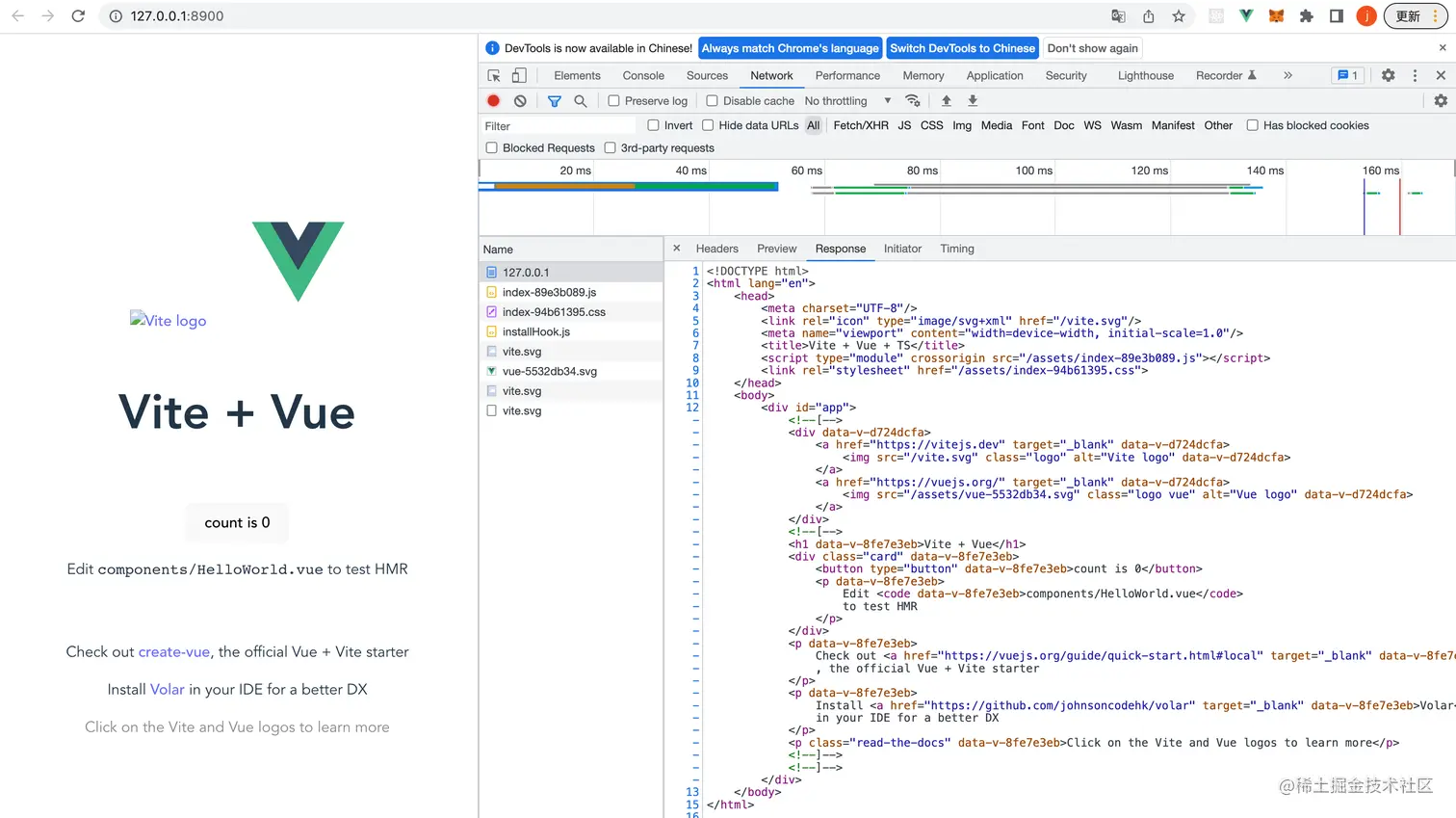Click Switch DevTools to Chinese
Image resolution: width=1456 pixels, height=818 pixels.
(962, 48)
